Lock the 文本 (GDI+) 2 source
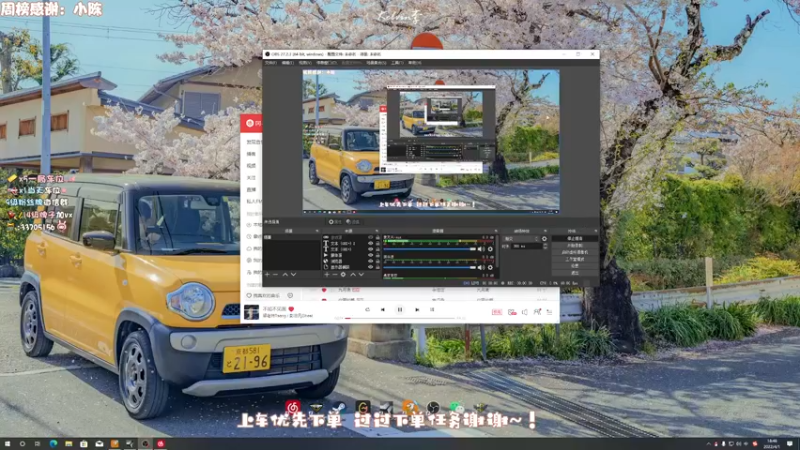 coord(378,243)
